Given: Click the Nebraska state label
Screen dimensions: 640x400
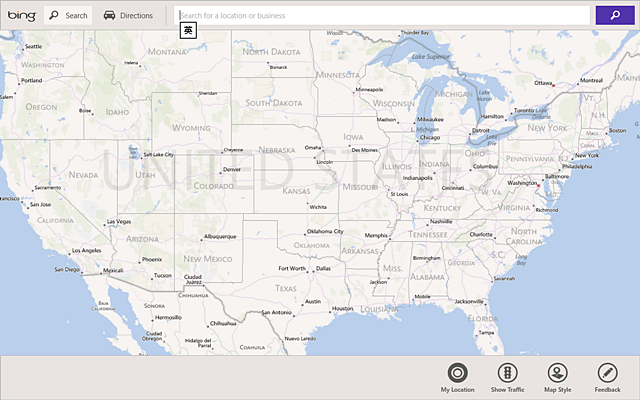Looking at the screenshot, I should click(x=277, y=150).
